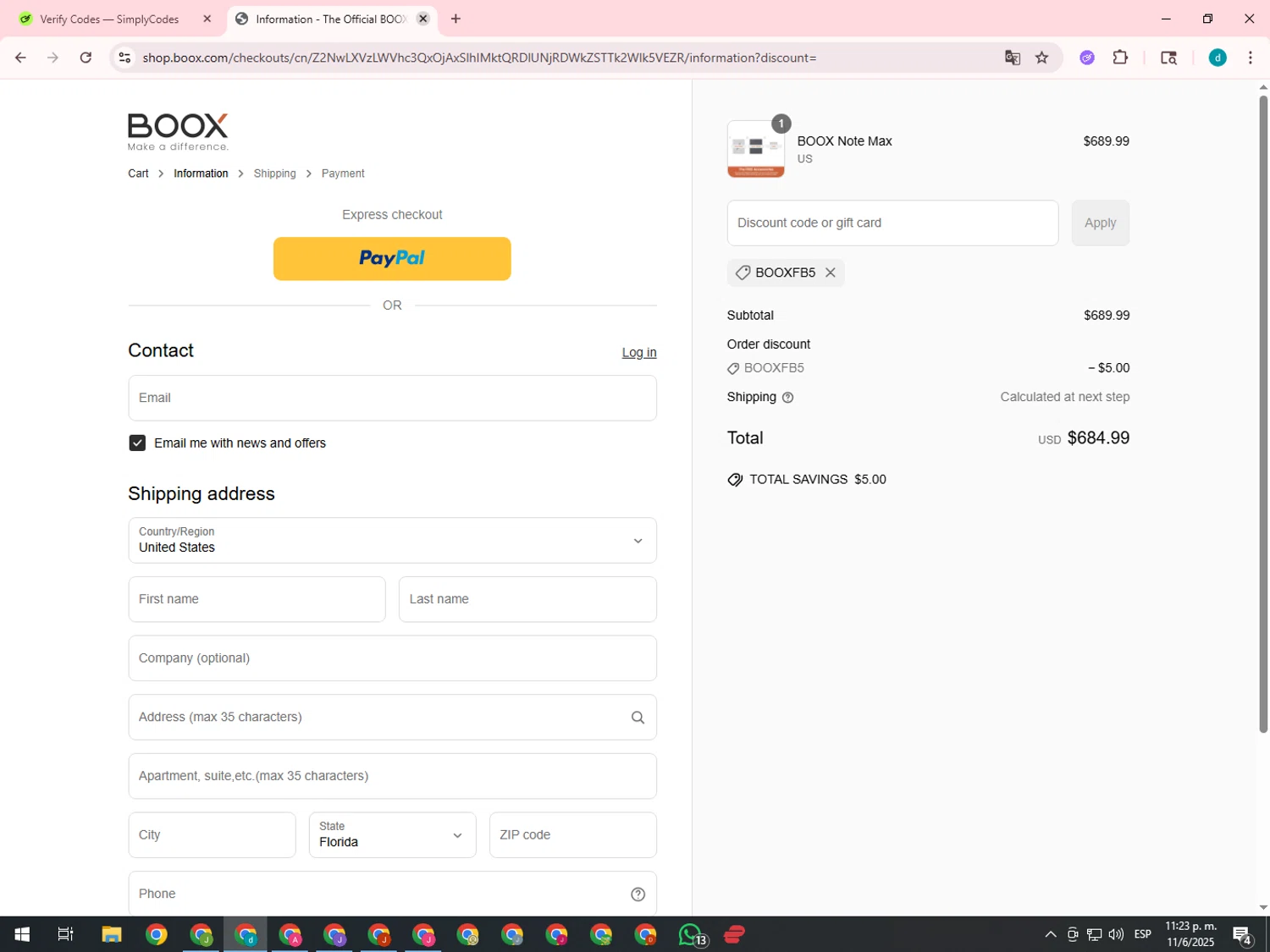The width and height of the screenshot is (1270, 952).
Task: Open the translate page icon
Action: 1013,58
